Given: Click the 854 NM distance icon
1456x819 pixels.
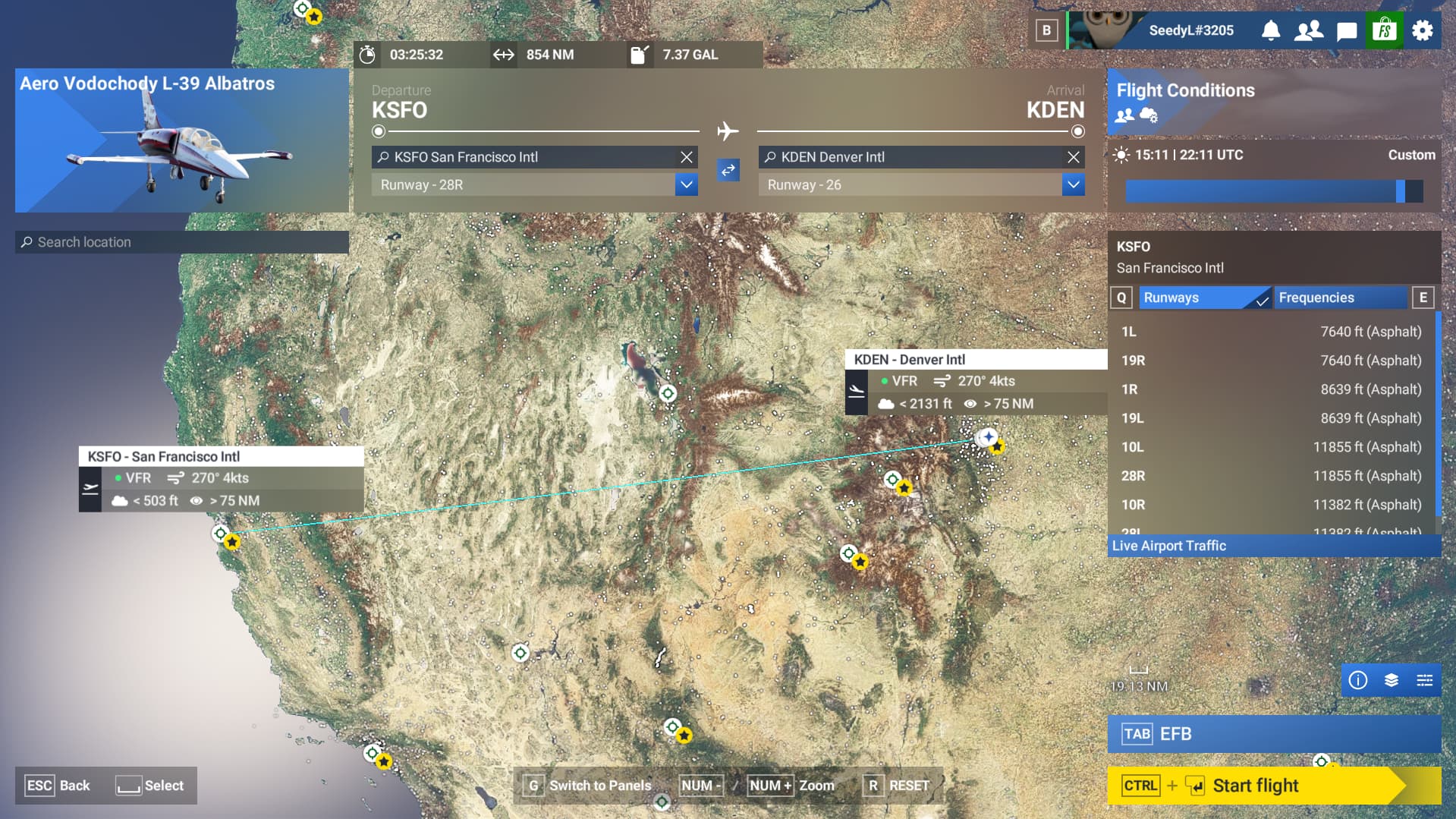Looking at the screenshot, I should pos(504,55).
